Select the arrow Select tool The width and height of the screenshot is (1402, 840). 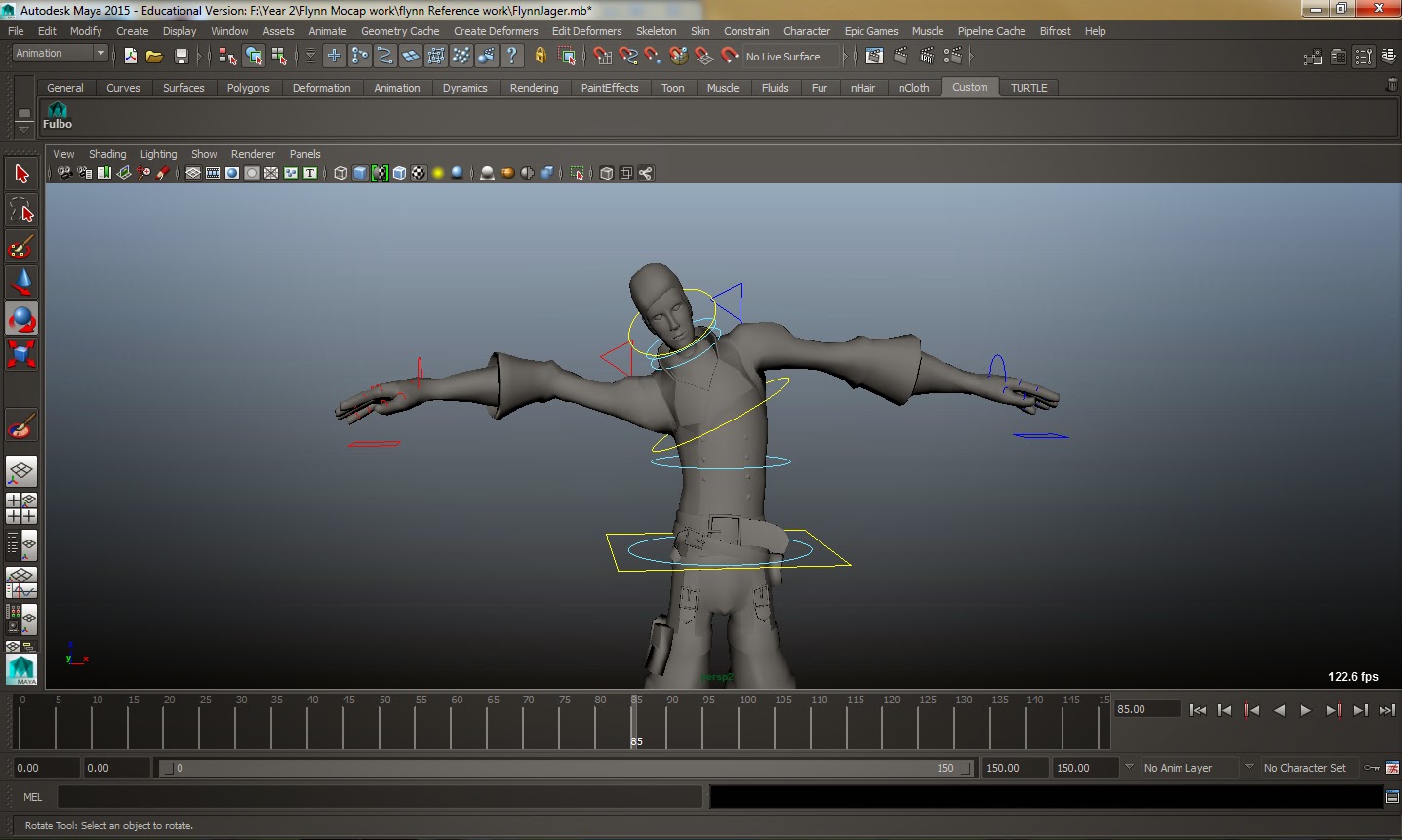click(21, 175)
